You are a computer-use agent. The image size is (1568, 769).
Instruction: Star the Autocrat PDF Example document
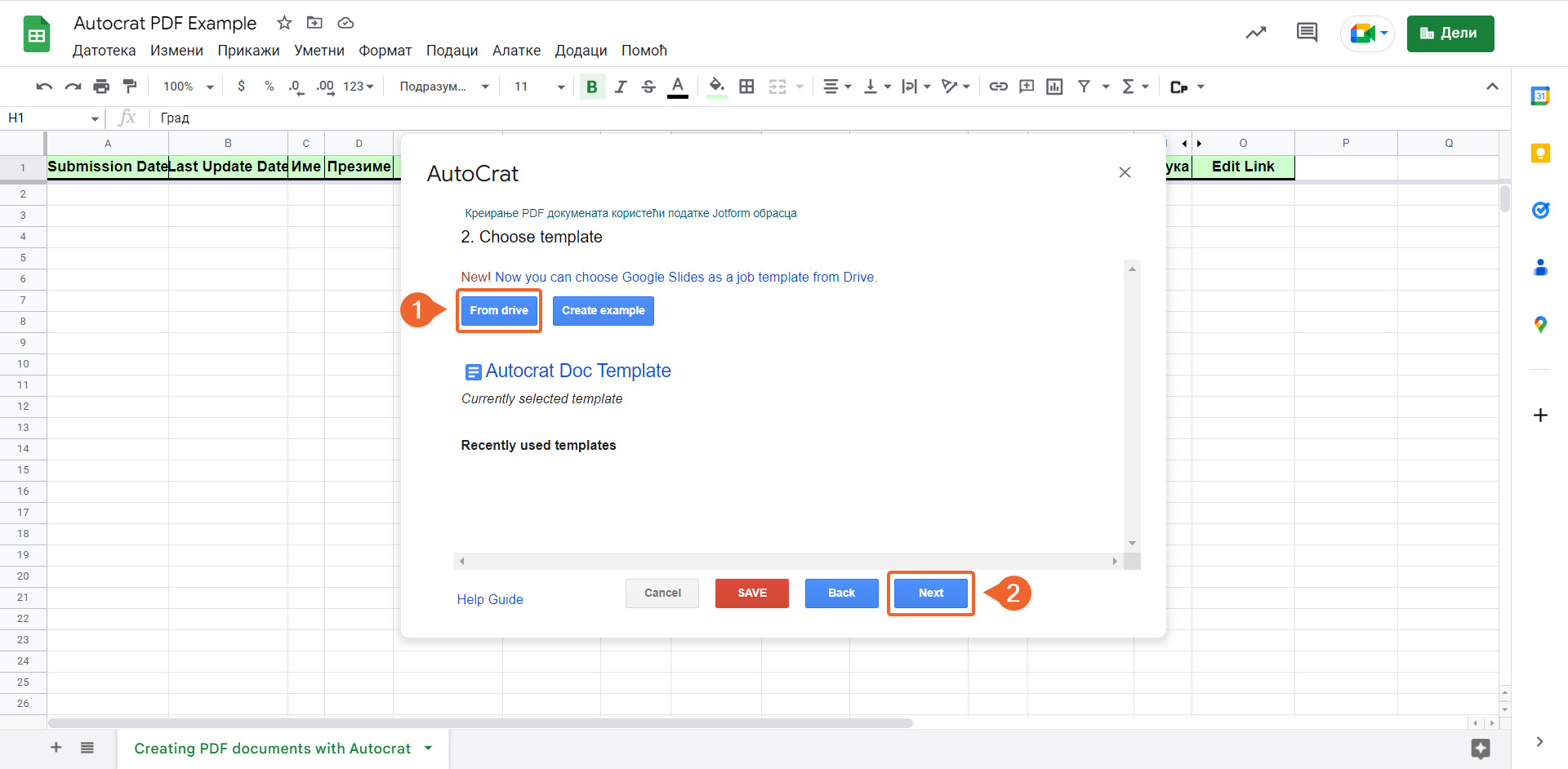pos(284,23)
